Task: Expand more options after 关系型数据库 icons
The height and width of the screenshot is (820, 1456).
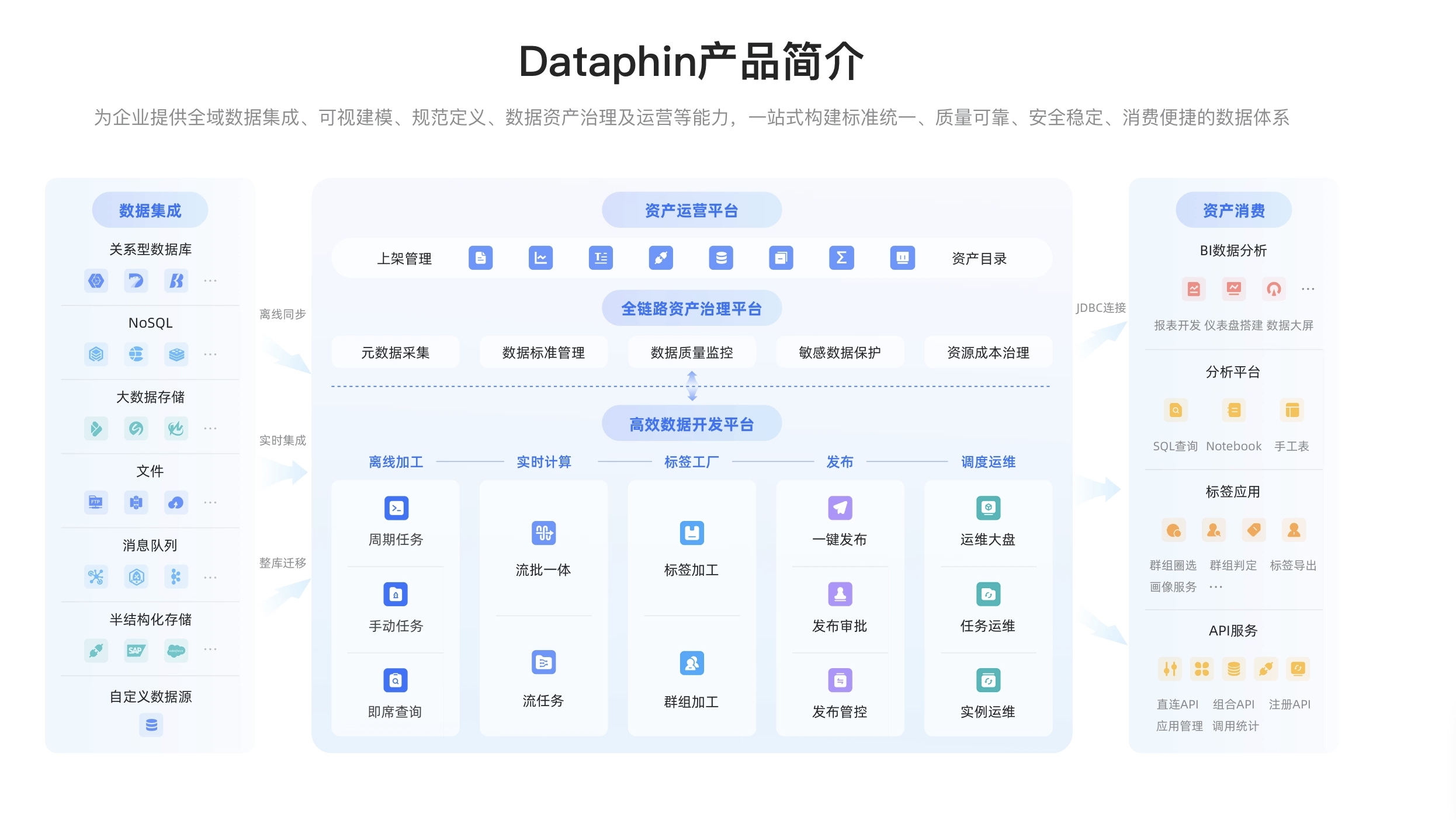Action: [x=210, y=281]
